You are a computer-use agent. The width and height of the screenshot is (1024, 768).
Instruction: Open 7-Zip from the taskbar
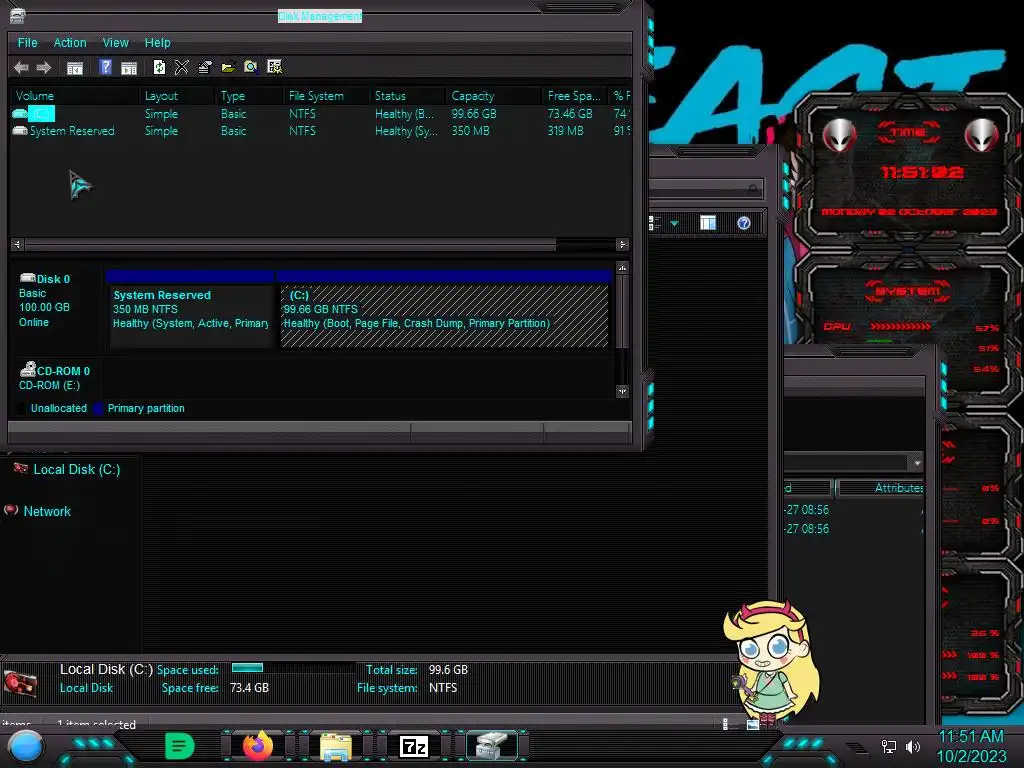[413, 746]
